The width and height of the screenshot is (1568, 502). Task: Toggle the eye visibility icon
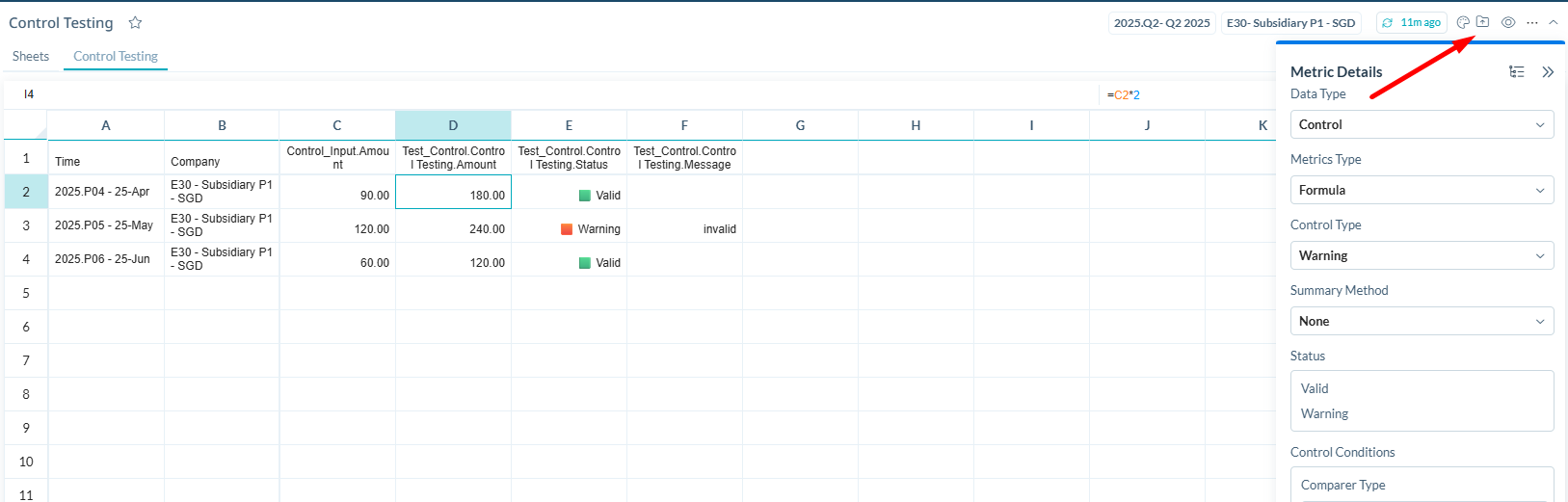1508,22
